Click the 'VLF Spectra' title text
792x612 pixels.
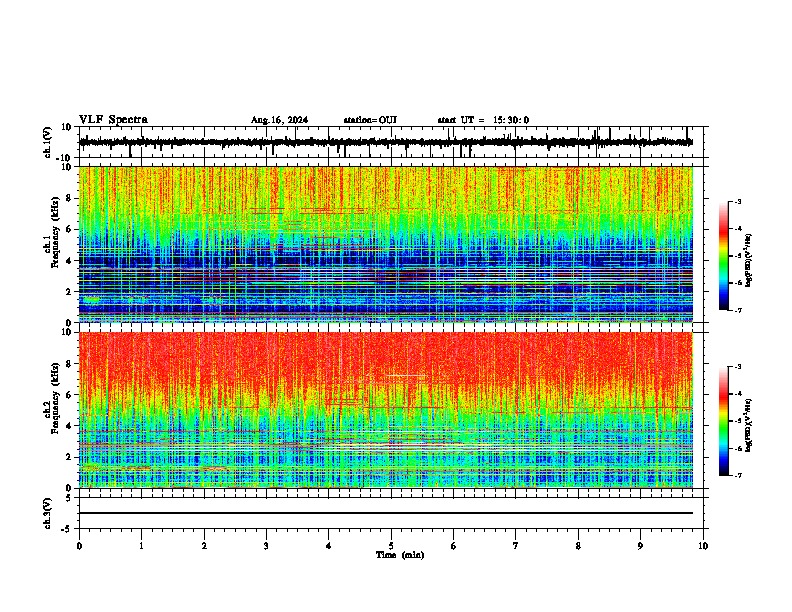tap(113, 120)
